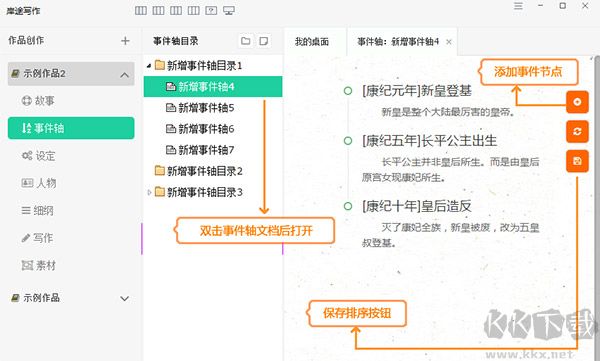Add an event node with the orange plus button

(x=577, y=102)
